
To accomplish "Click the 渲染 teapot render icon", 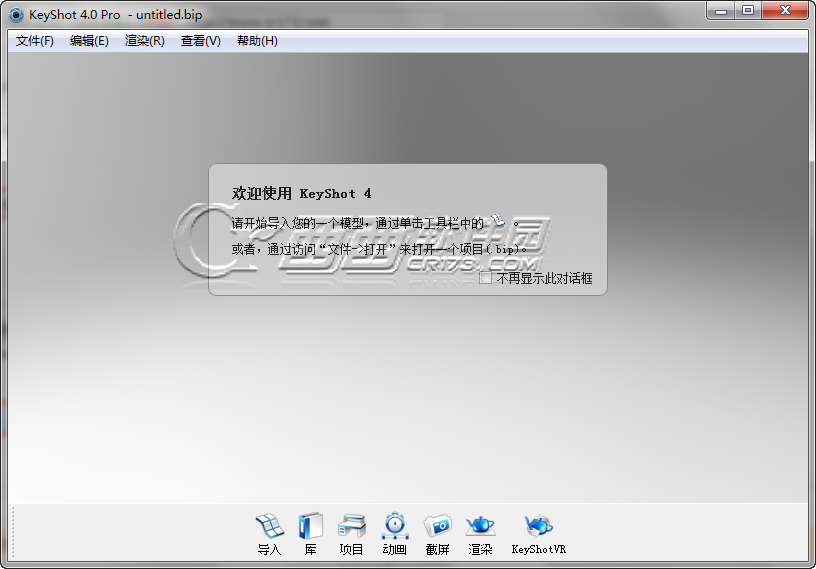I will [x=480, y=534].
